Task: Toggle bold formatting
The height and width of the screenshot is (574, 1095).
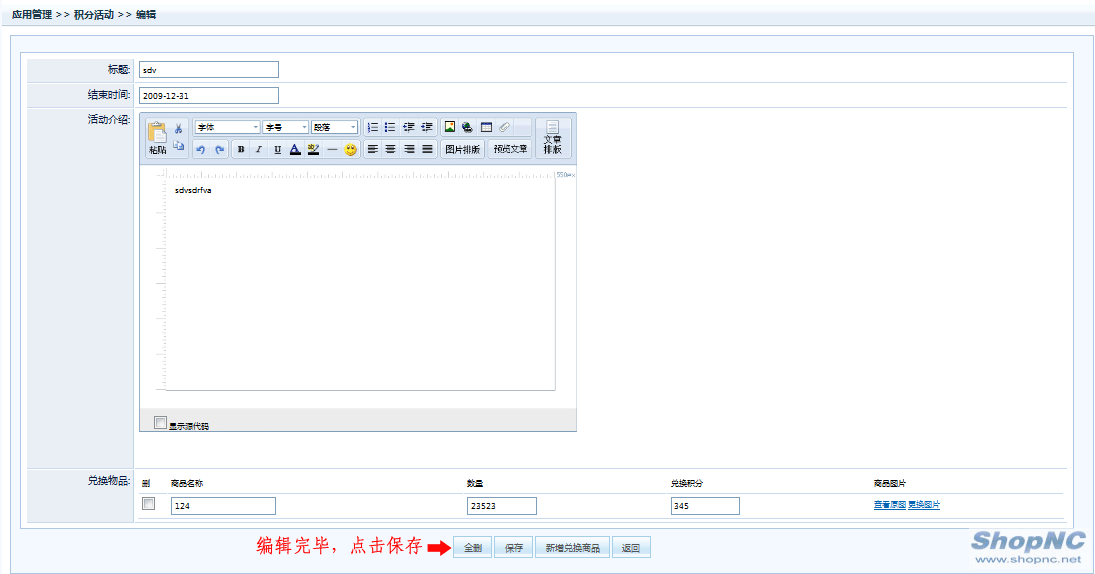Action: coord(241,149)
